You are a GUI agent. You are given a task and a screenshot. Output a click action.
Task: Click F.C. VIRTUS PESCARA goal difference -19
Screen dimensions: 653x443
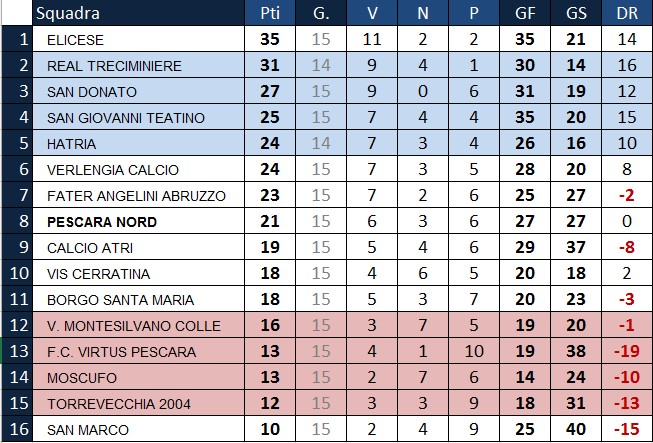[x=627, y=351]
